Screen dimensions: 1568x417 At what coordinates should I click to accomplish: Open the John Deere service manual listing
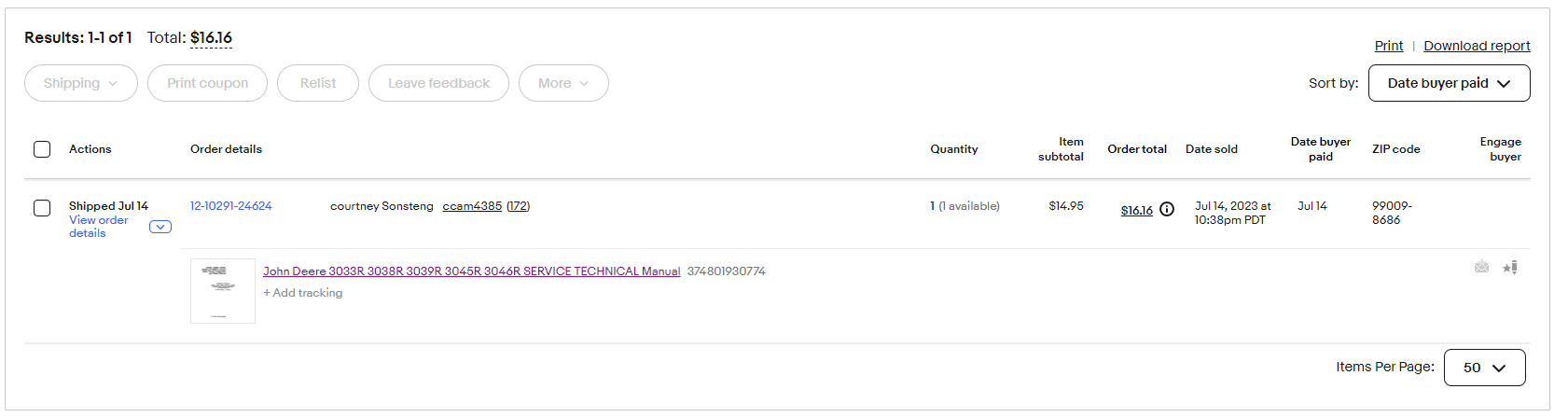pyautogui.click(x=471, y=271)
